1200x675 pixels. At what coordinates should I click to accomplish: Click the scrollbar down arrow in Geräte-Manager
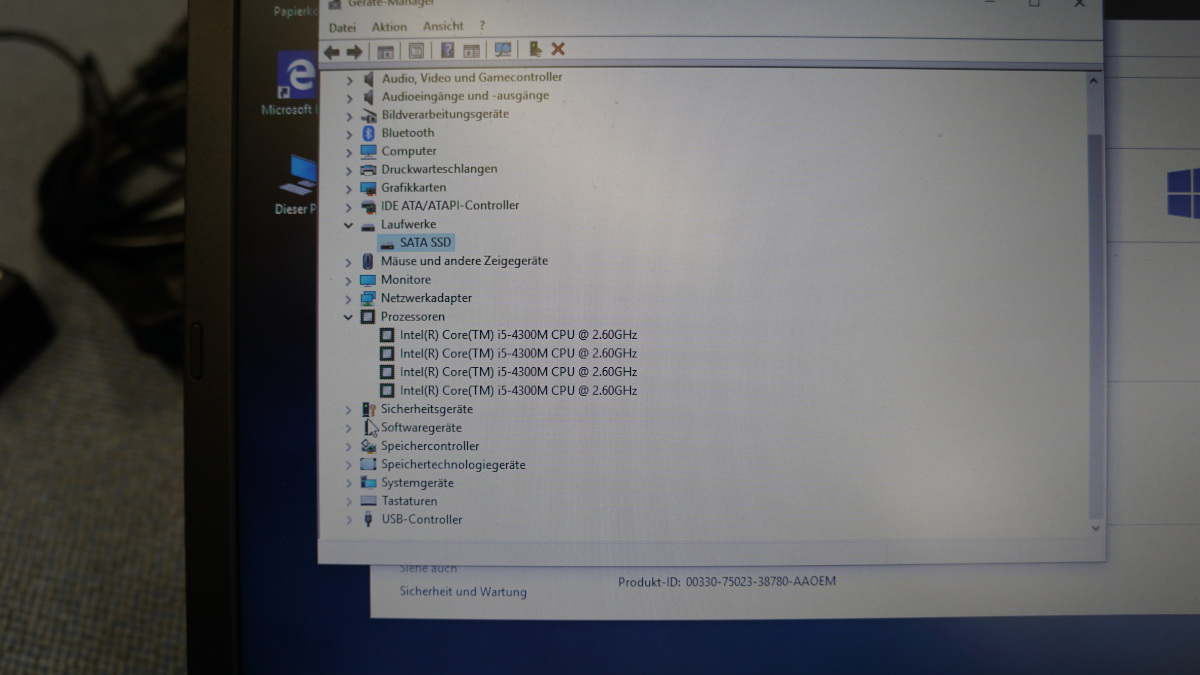click(x=1095, y=528)
